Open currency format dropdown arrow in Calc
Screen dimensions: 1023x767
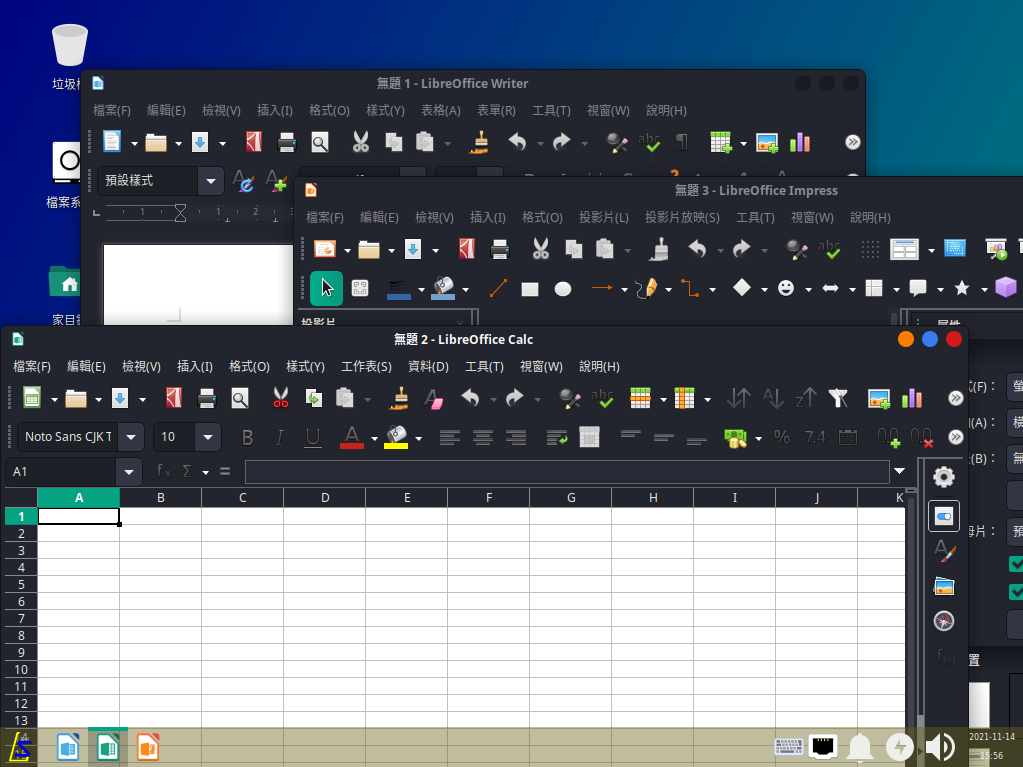tap(758, 438)
